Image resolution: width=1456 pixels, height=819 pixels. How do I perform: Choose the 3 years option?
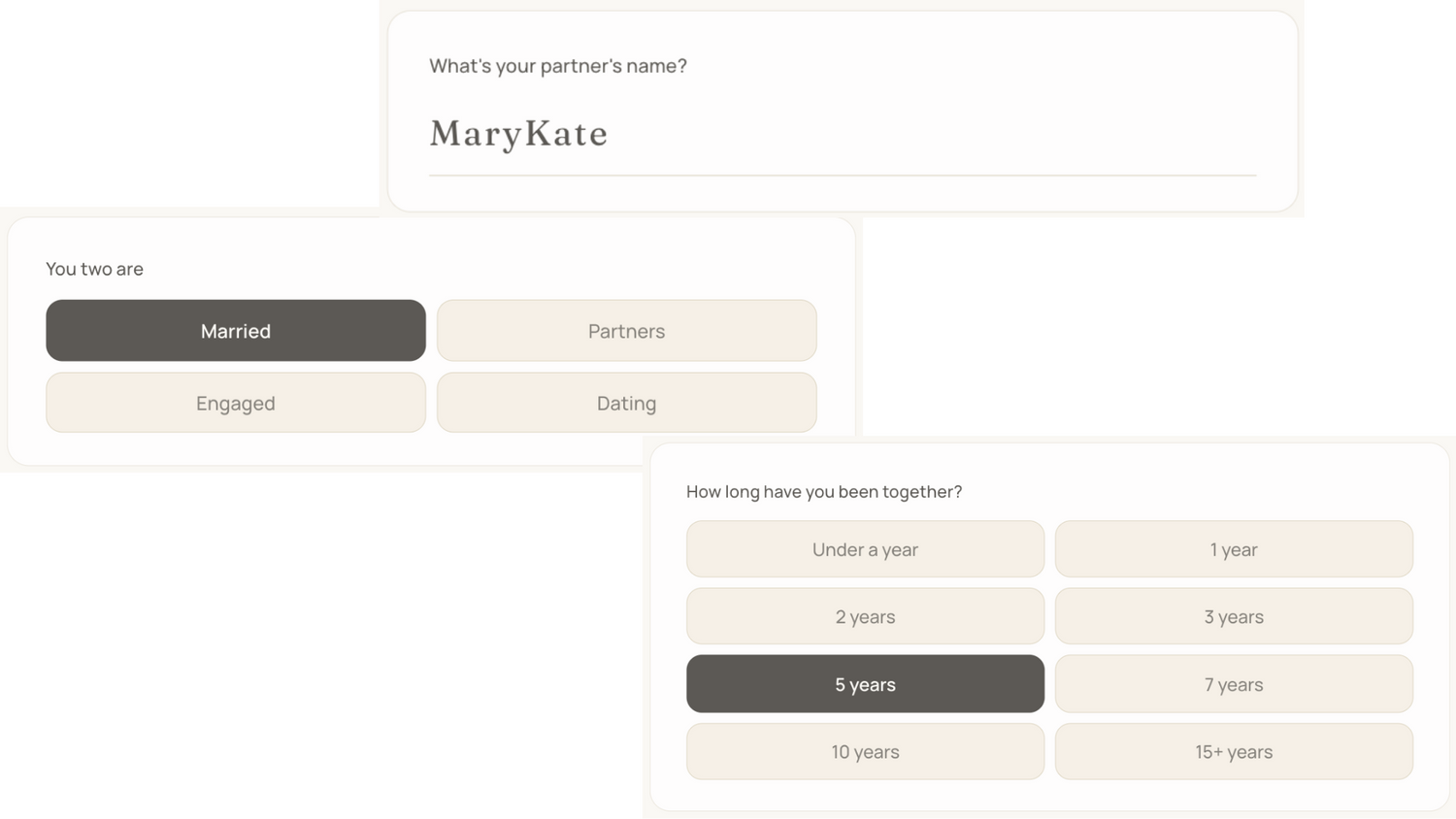(1234, 616)
